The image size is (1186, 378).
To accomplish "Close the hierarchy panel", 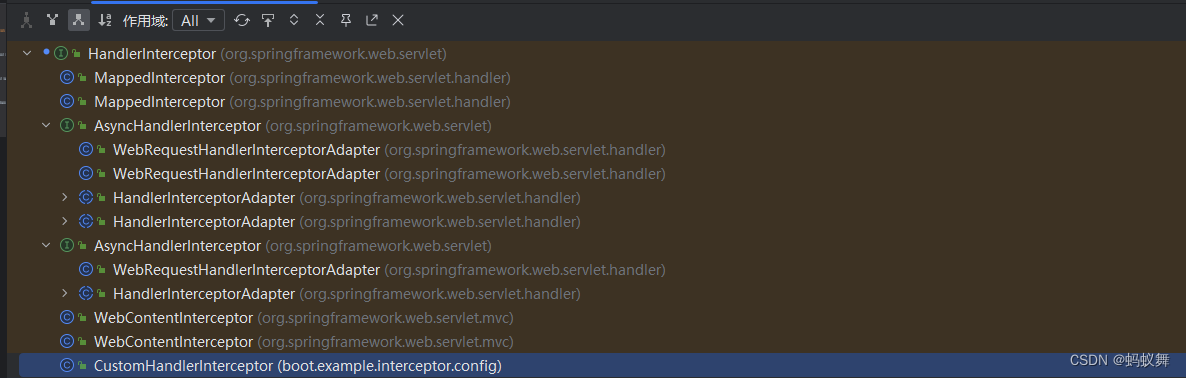I will [398, 20].
